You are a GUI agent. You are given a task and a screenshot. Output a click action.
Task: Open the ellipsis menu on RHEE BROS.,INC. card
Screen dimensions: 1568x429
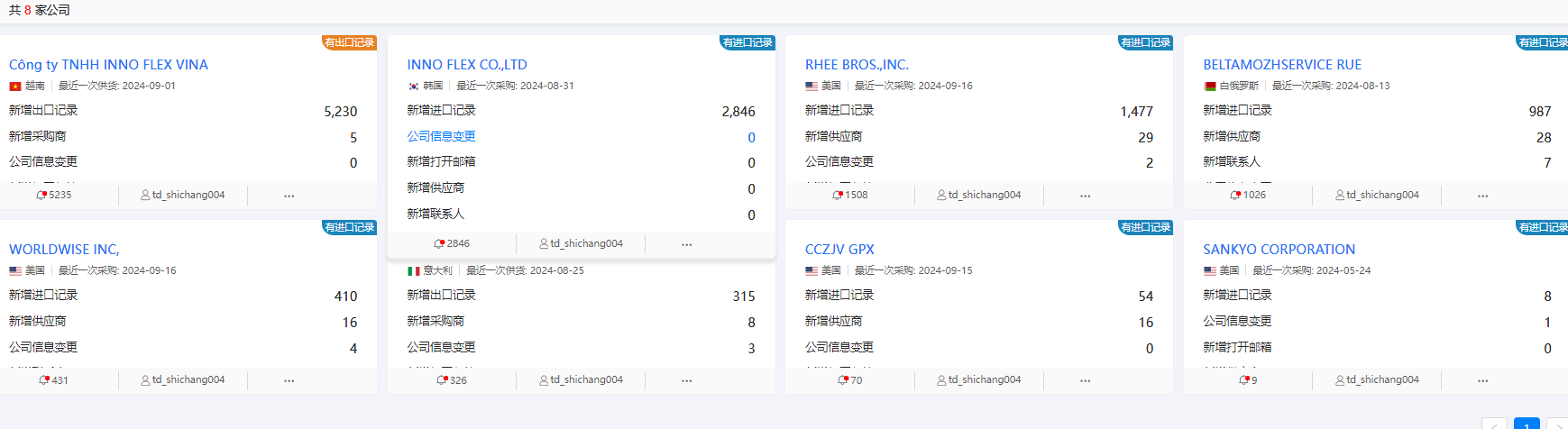coord(1085,196)
